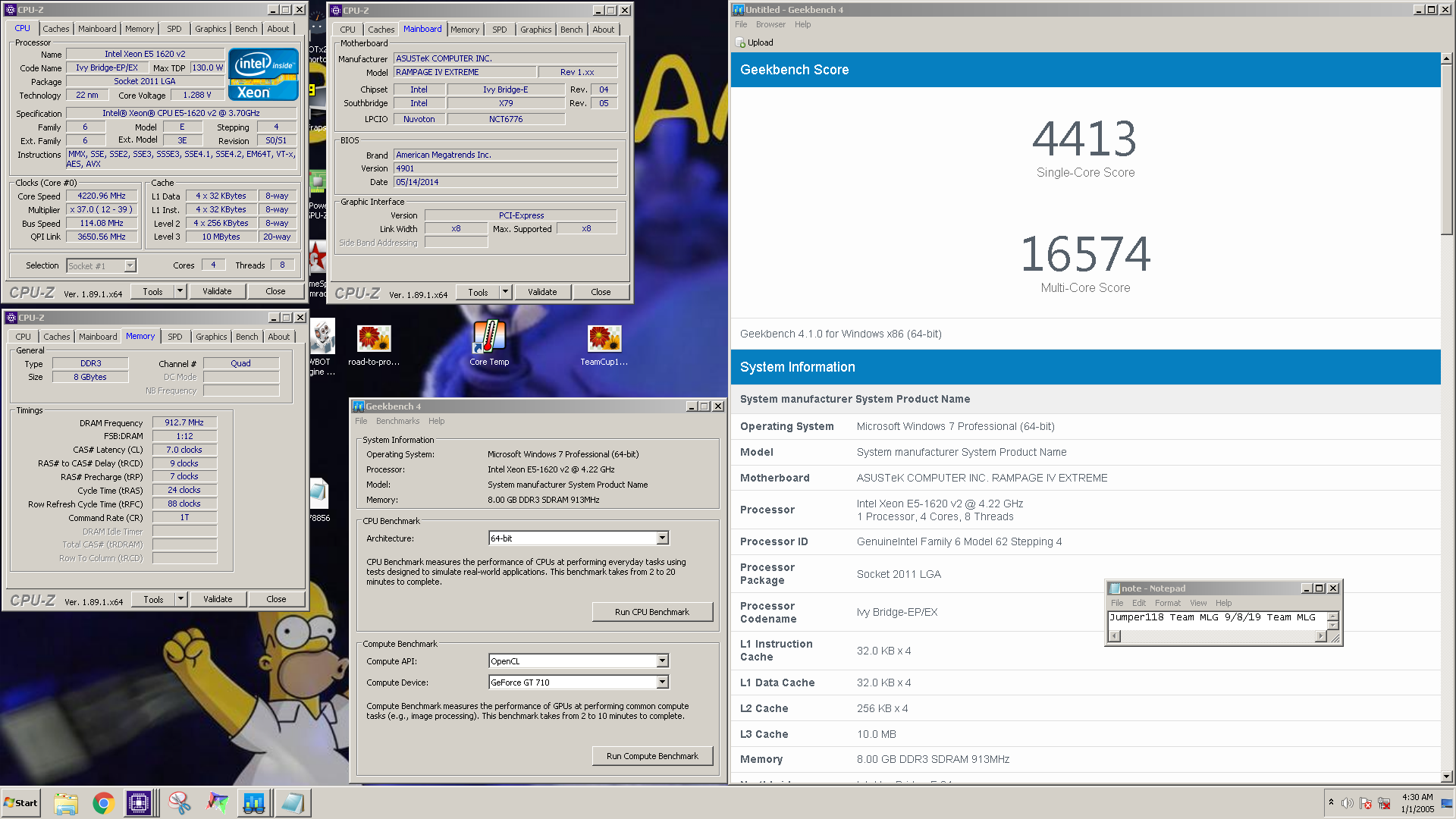Click in the Notepad text Jumper118 Team MLG
This screenshot has width=1456, height=819.
pyautogui.click(x=1164, y=617)
